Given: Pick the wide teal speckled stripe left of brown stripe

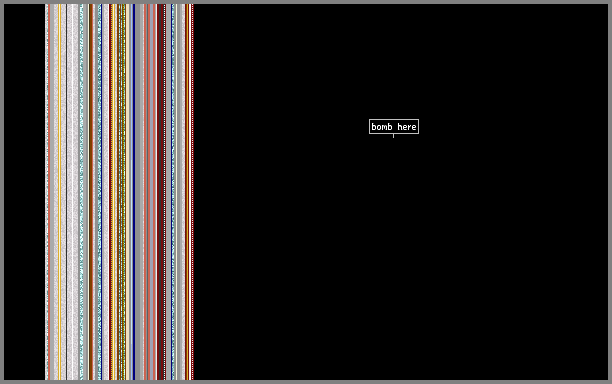Looking at the screenshot, I should pos(81,191).
